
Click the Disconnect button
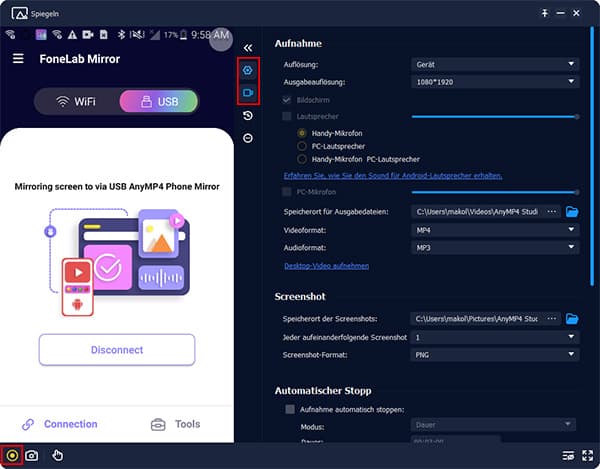[x=117, y=350]
